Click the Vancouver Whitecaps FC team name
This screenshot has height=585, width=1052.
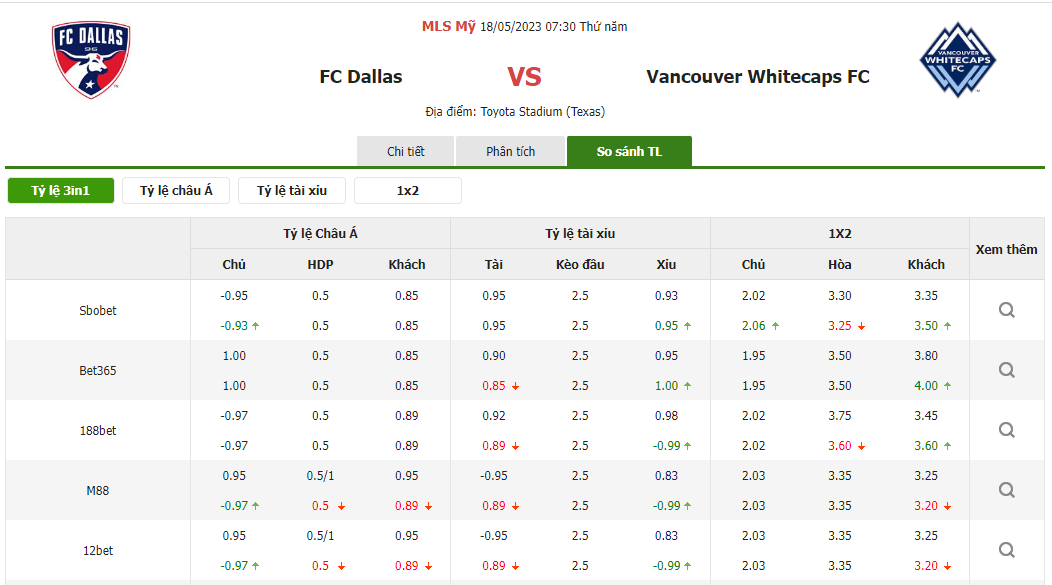click(757, 76)
